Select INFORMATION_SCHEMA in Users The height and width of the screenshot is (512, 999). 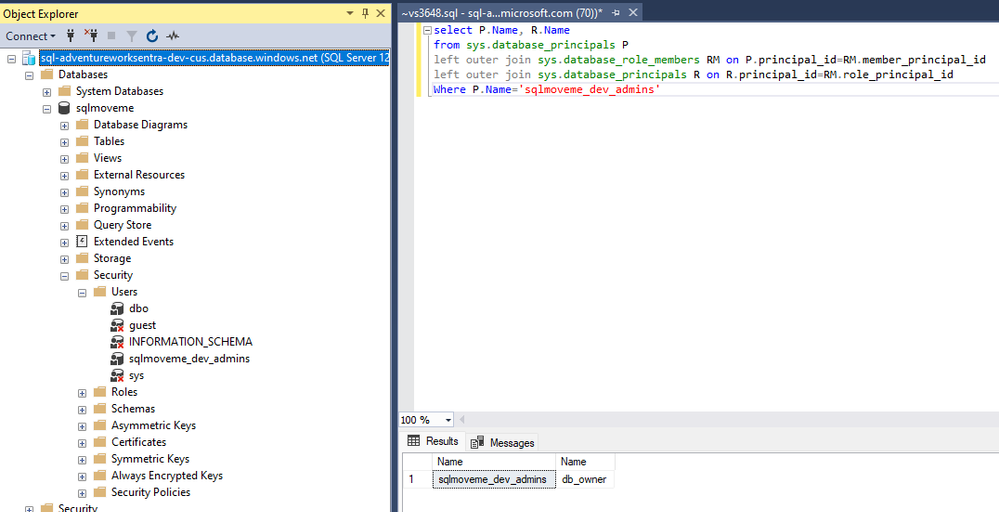[190, 342]
